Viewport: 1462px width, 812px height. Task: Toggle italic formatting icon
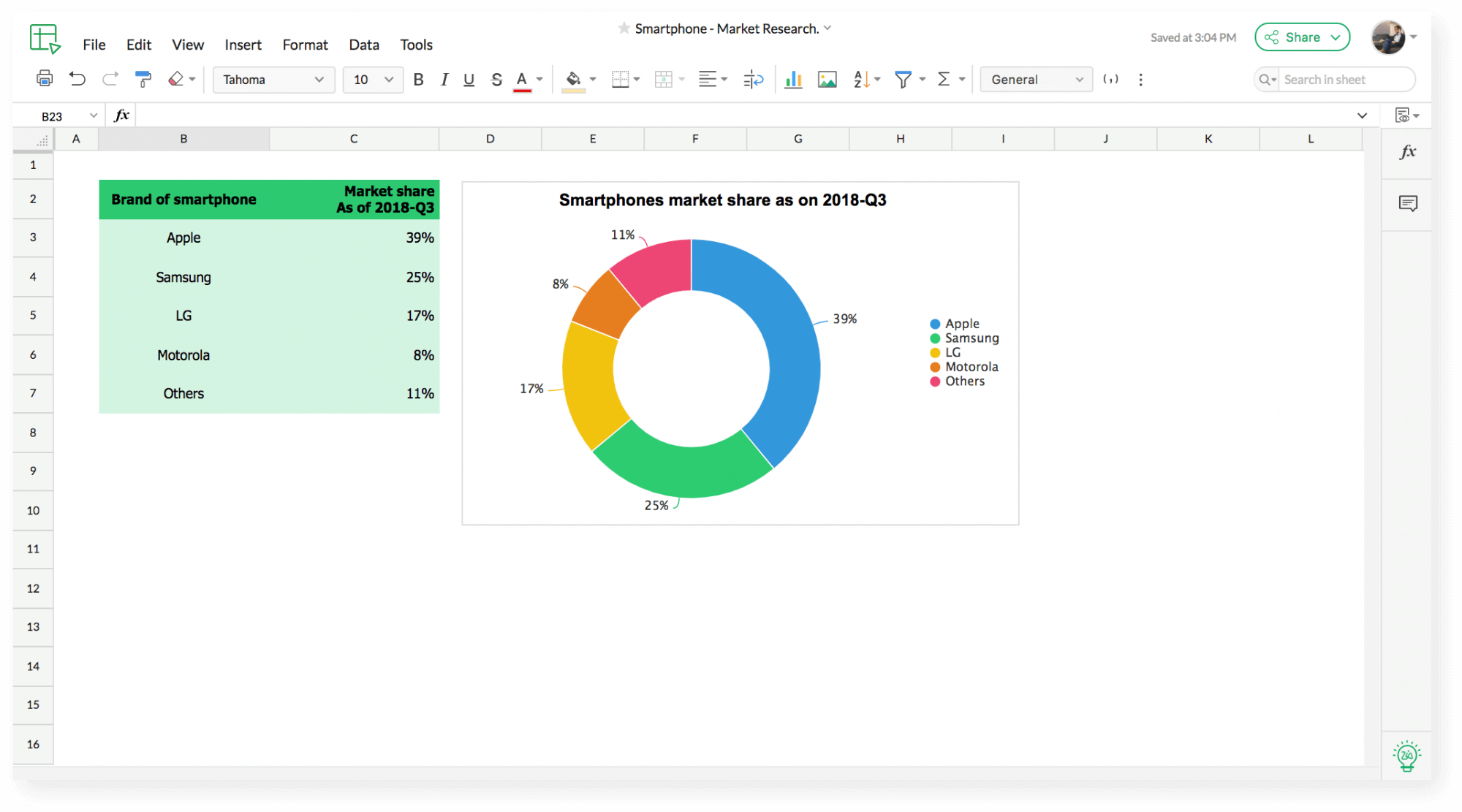point(444,79)
